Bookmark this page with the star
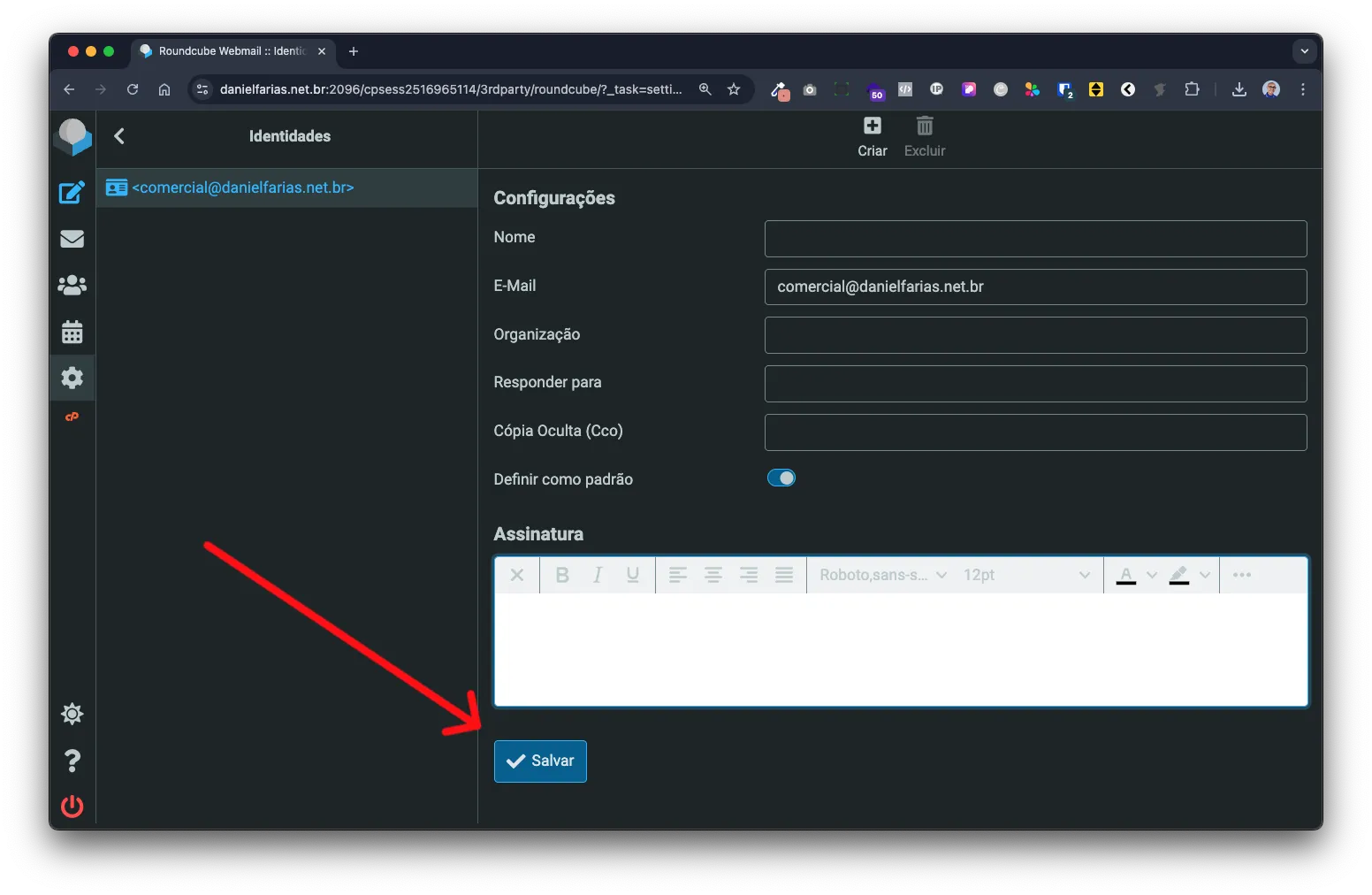The width and height of the screenshot is (1372, 895). click(734, 89)
